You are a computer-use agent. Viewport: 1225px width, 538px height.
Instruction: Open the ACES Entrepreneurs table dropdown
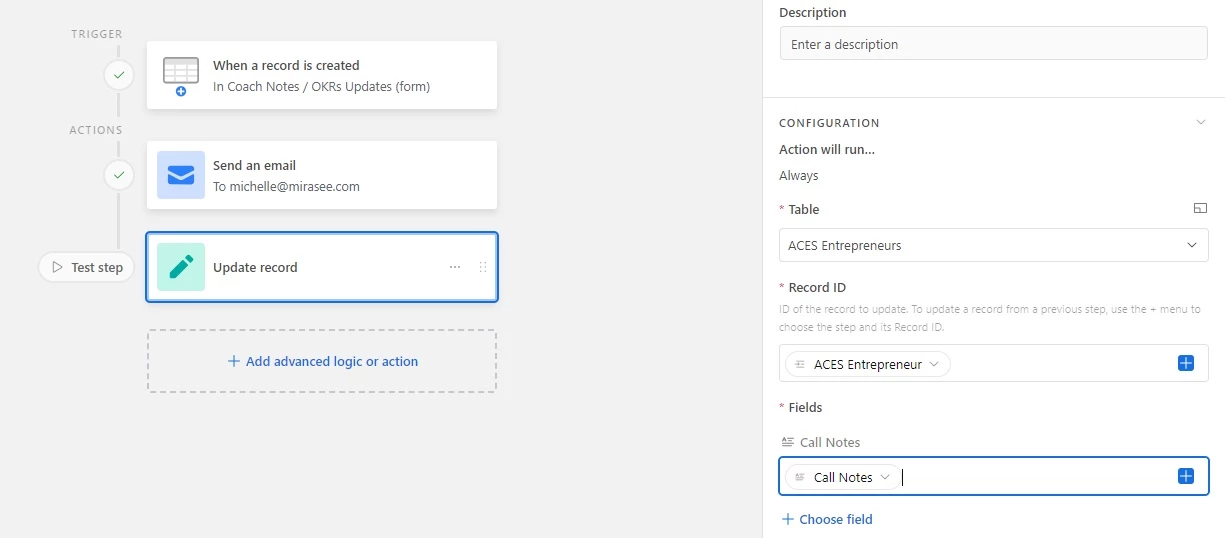click(993, 245)
